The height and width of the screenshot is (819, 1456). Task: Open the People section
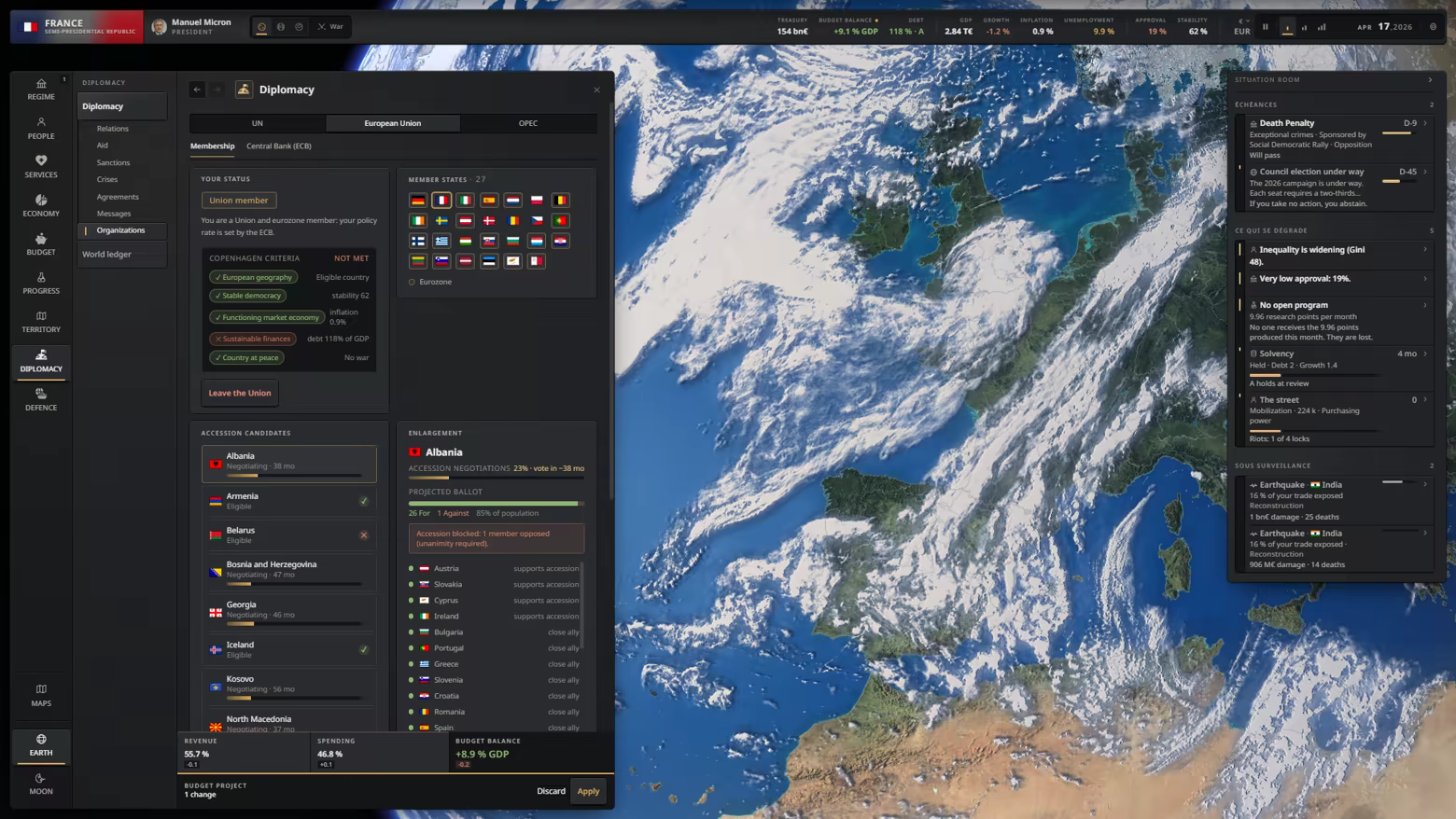pyautogui.click(x=41, y=128)
